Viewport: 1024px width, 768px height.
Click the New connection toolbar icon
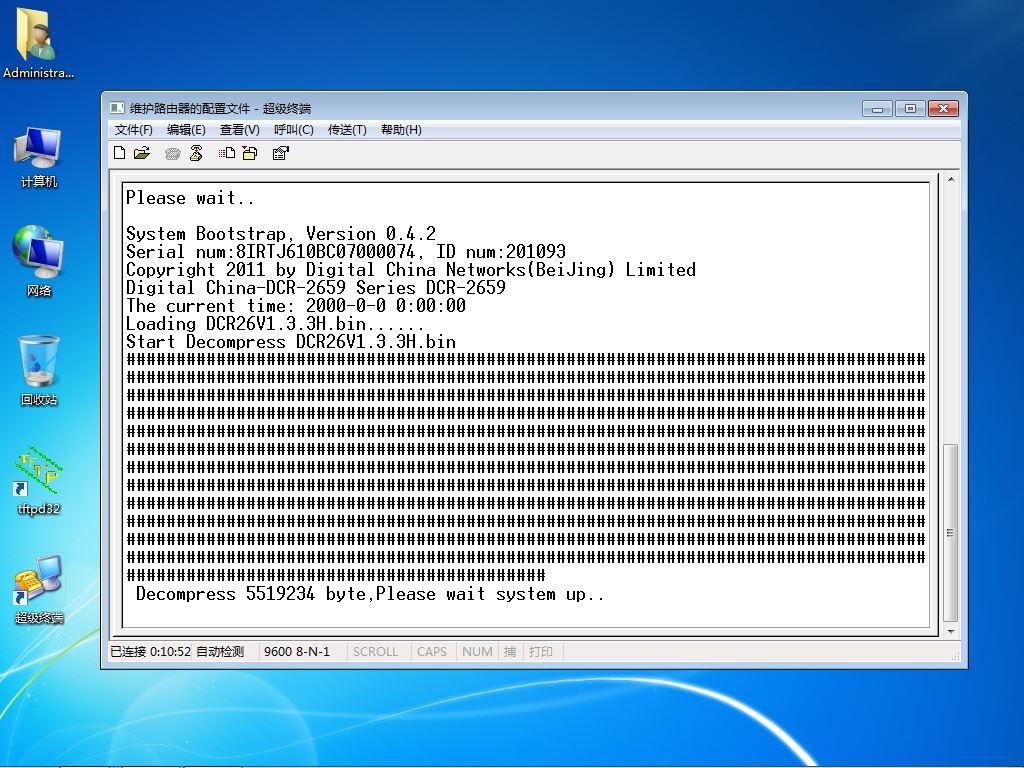tap(120, 153)
